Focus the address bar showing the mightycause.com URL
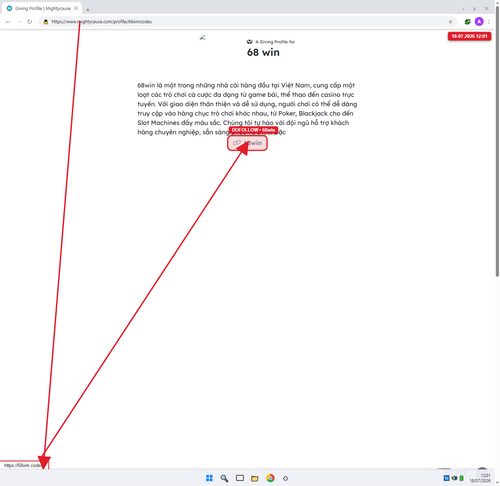This screenshot has width=500, height=486. tap(247, 22)
